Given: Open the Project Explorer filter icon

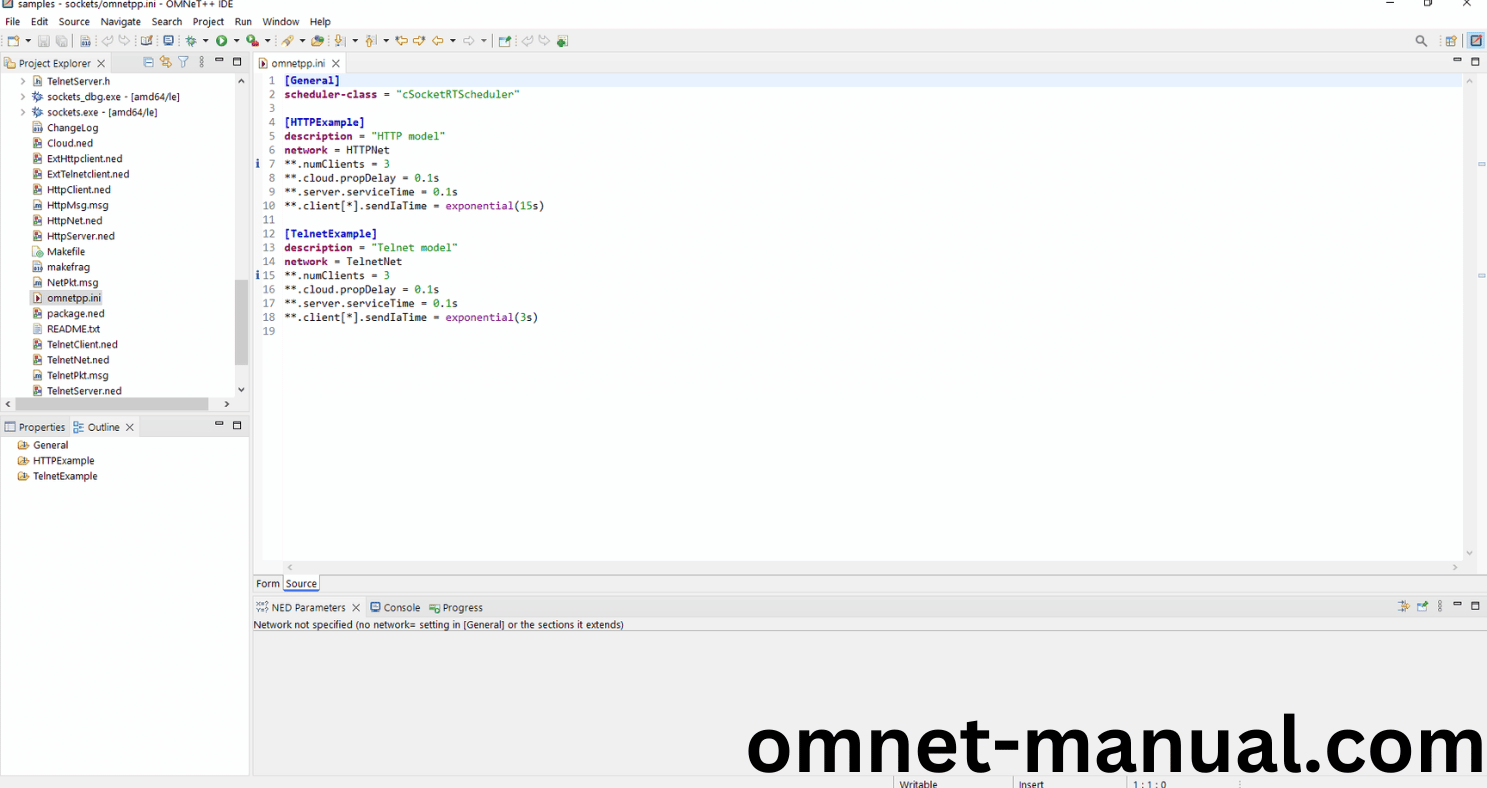Looking at the screenshot, I should (183, 62).
